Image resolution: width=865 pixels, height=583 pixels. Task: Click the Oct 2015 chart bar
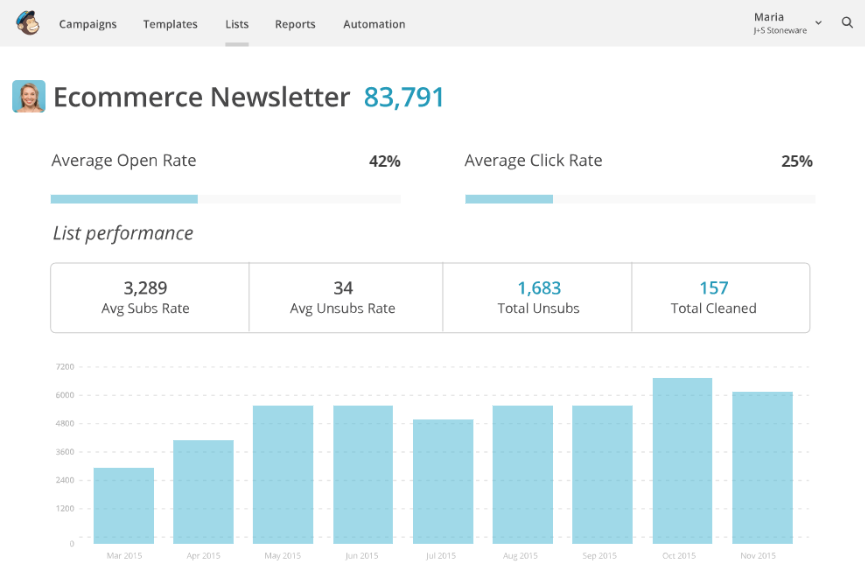682,460
